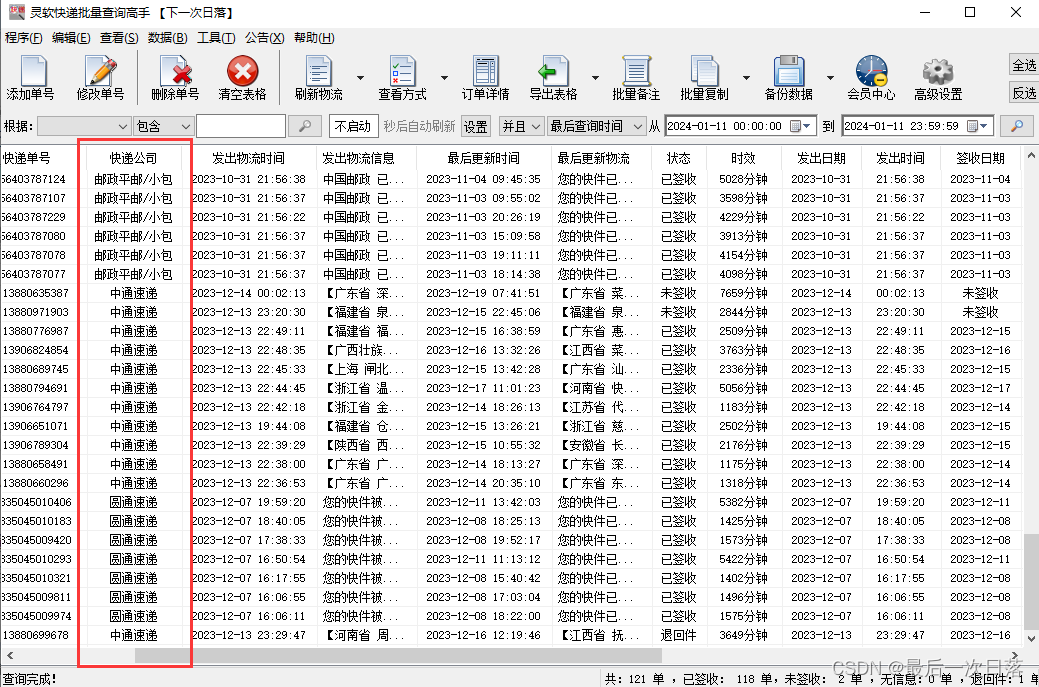Click the 删除单号 delete number icon
The image size is (1039, 687).
tap(175, 78)
